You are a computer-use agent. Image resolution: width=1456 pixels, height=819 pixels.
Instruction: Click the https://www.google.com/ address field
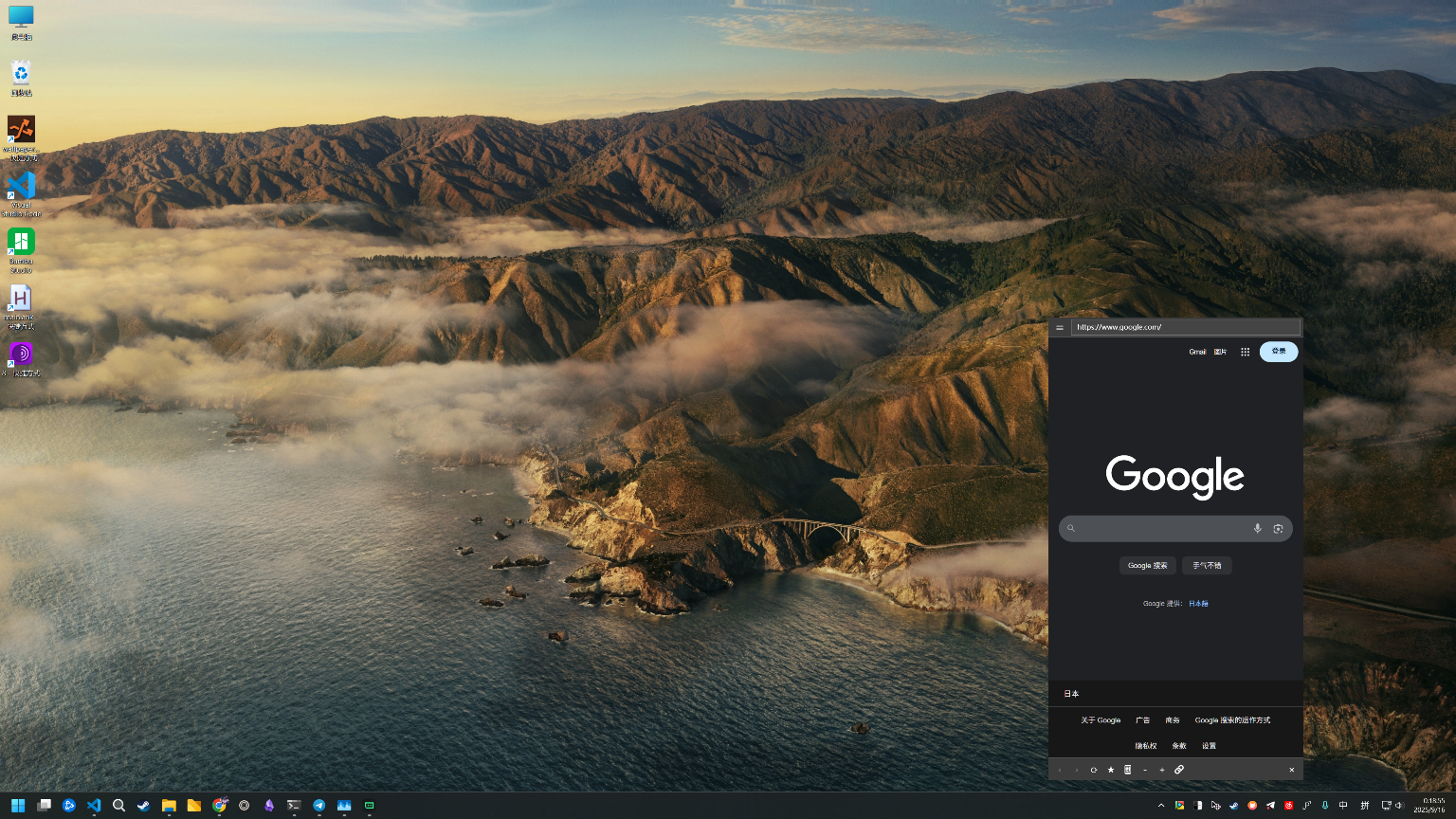1185,327
